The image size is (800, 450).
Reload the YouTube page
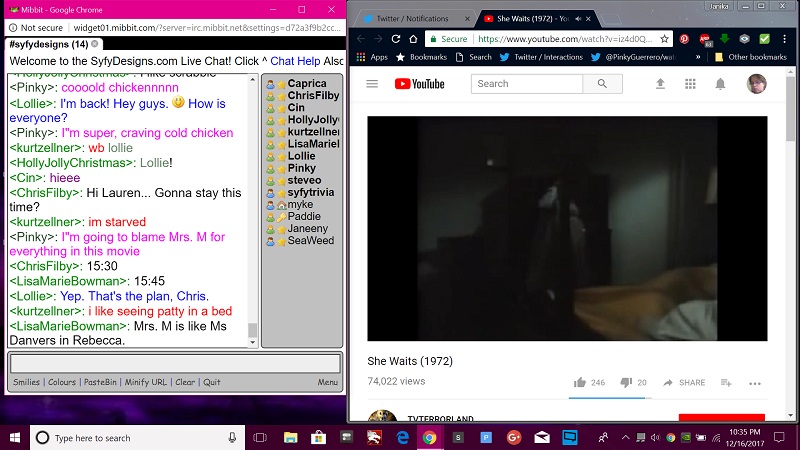(x=395, y=39)
